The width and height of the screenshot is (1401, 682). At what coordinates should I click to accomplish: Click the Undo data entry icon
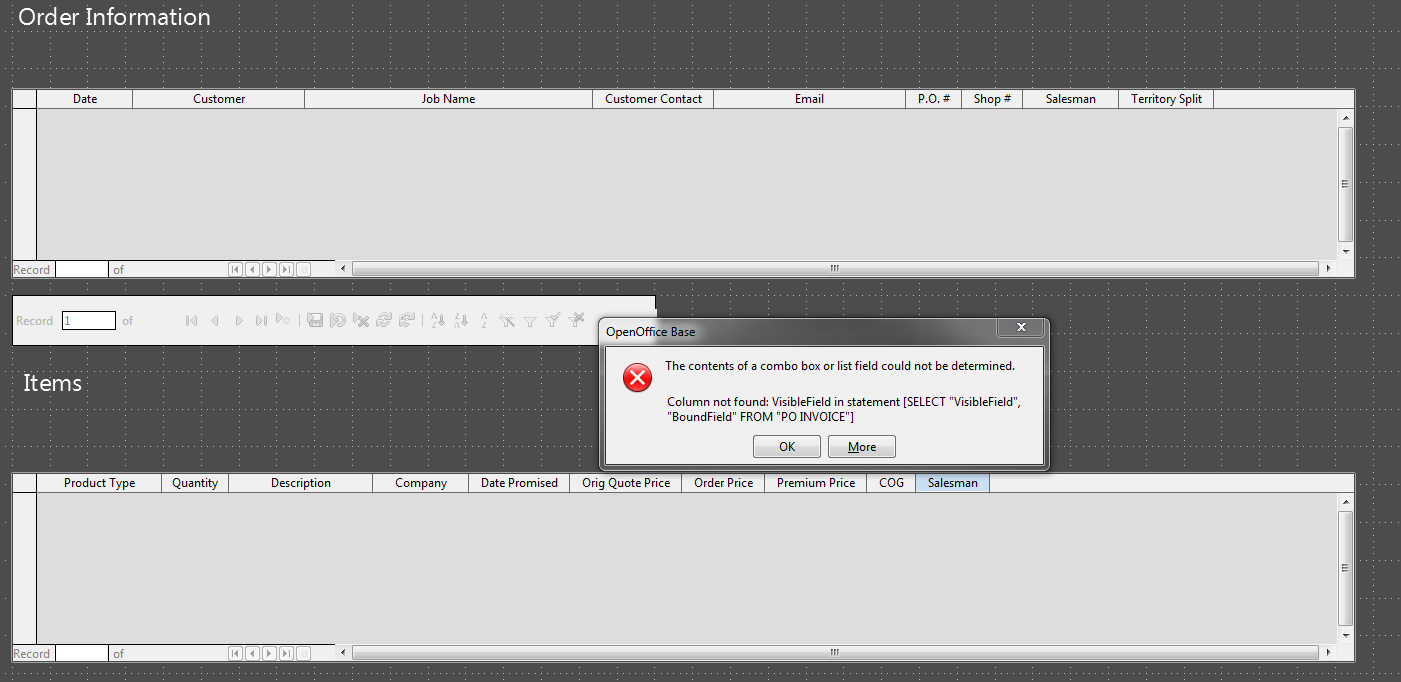[x=338, y=321]
